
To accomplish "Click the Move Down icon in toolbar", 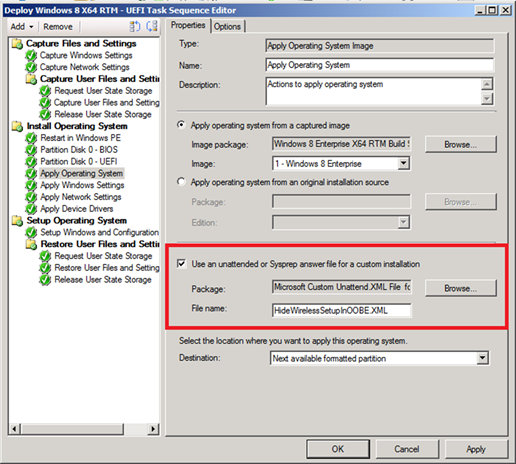I will (x=152, y=26).
